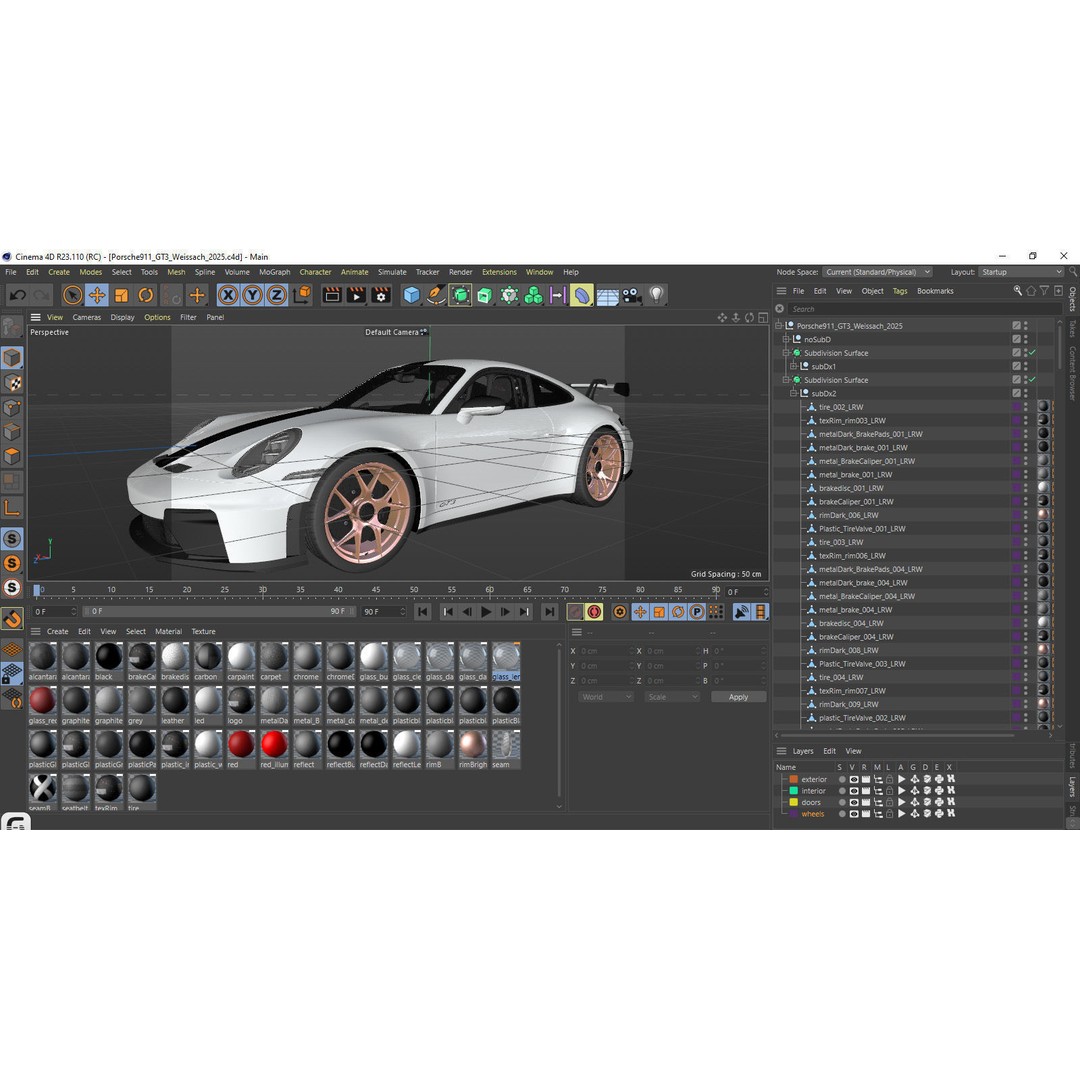This screenshot has width=1080, height=1080.
Task: Add a Cube primitive object
Action: click(x=411, y=295)
